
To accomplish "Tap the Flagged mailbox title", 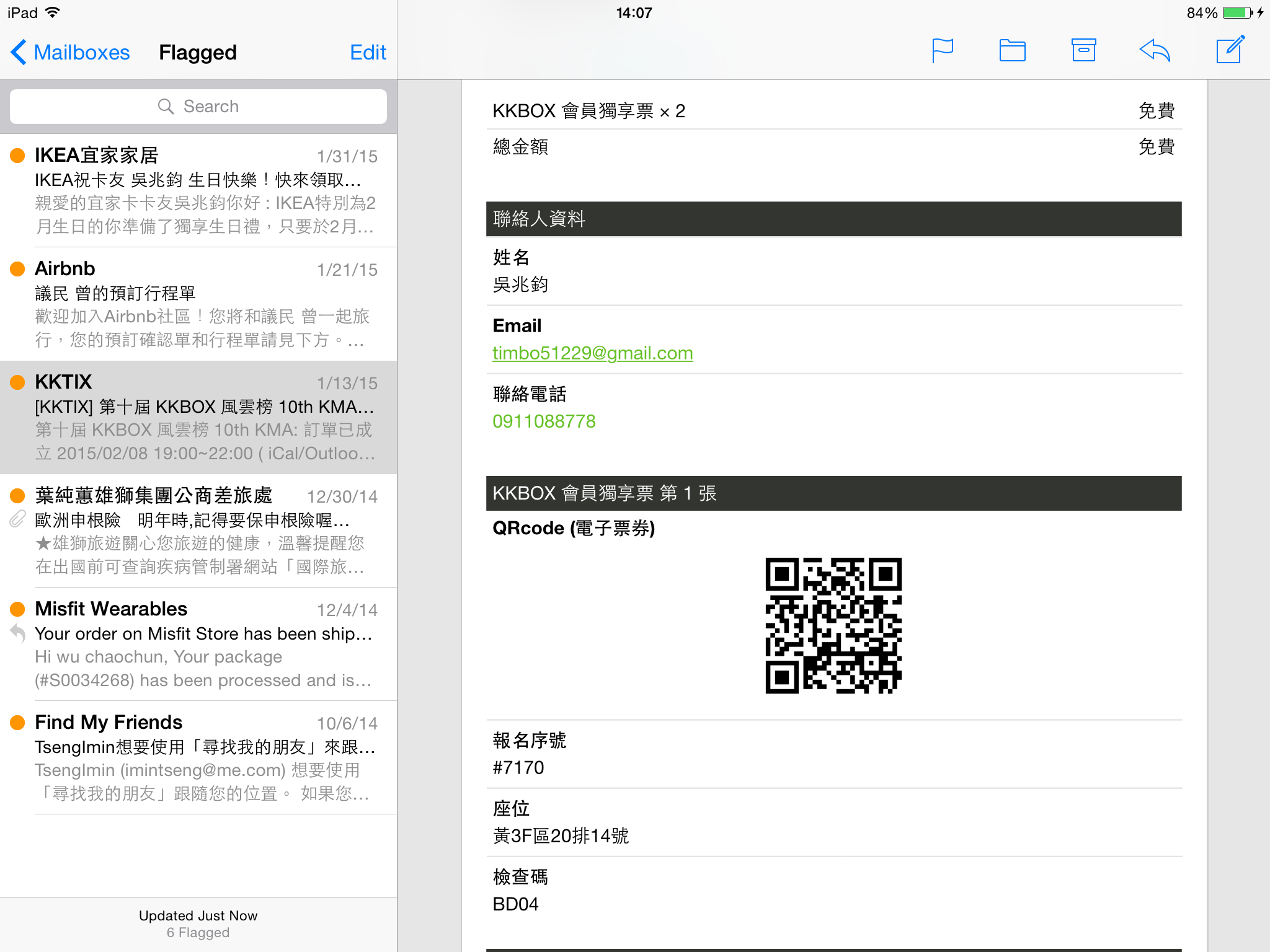I will click(x=198, y=53).
